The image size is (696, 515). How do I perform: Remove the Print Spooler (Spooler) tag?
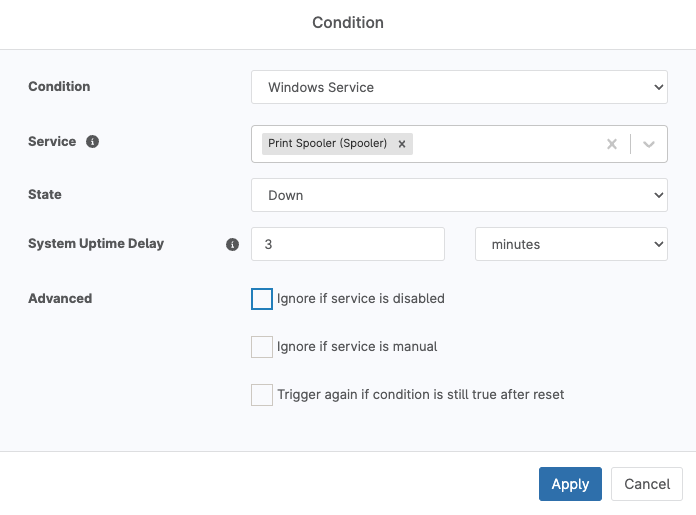click(x=402, y=144)
